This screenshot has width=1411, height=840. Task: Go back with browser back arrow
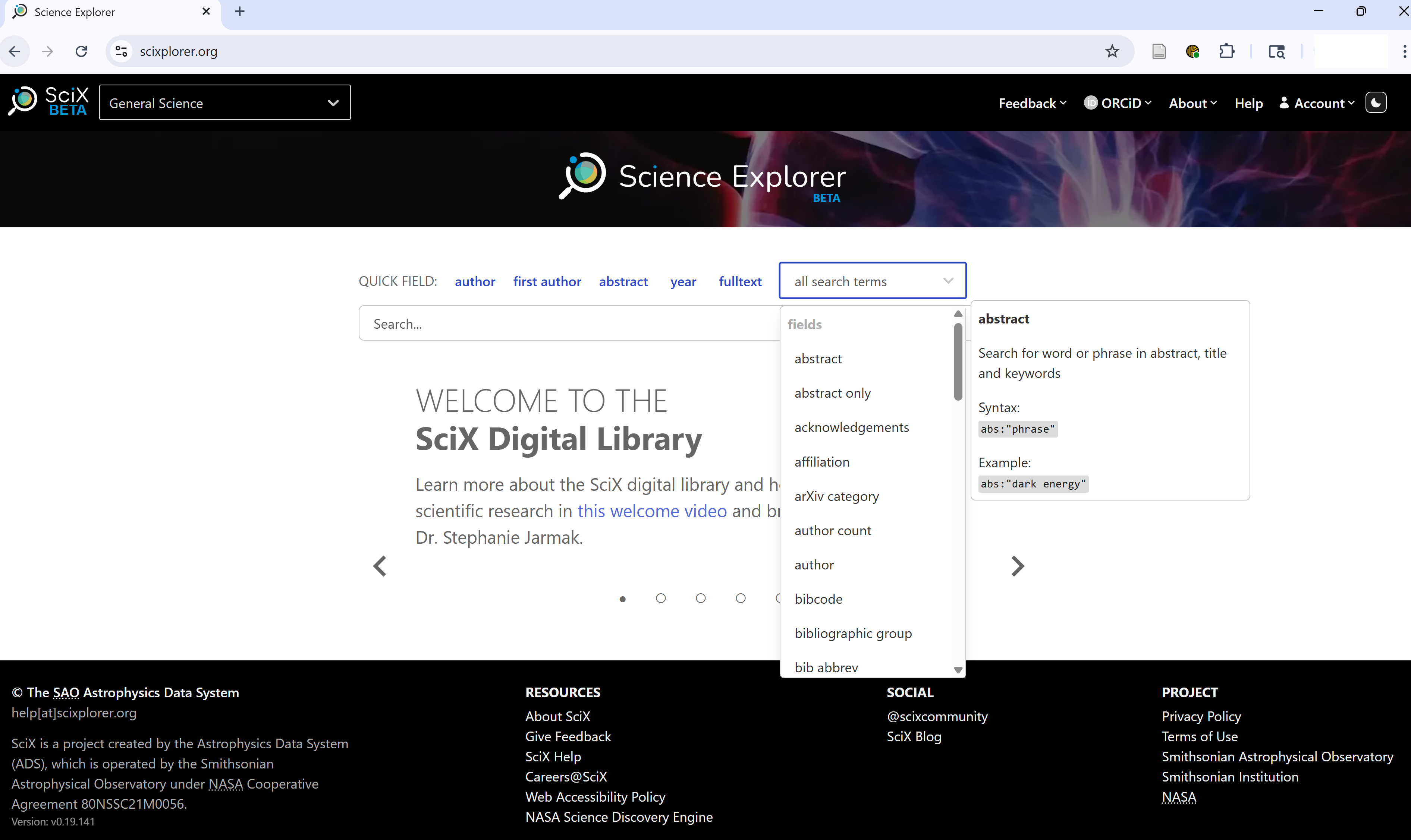point(15,51)
